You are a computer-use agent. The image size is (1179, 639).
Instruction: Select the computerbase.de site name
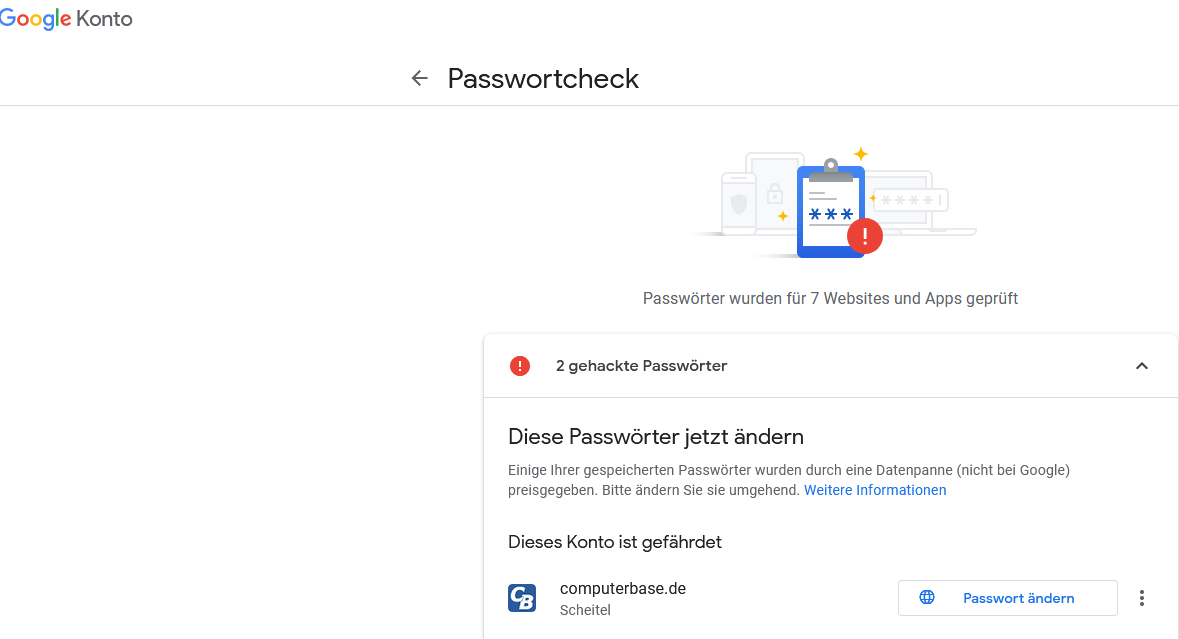623,588
